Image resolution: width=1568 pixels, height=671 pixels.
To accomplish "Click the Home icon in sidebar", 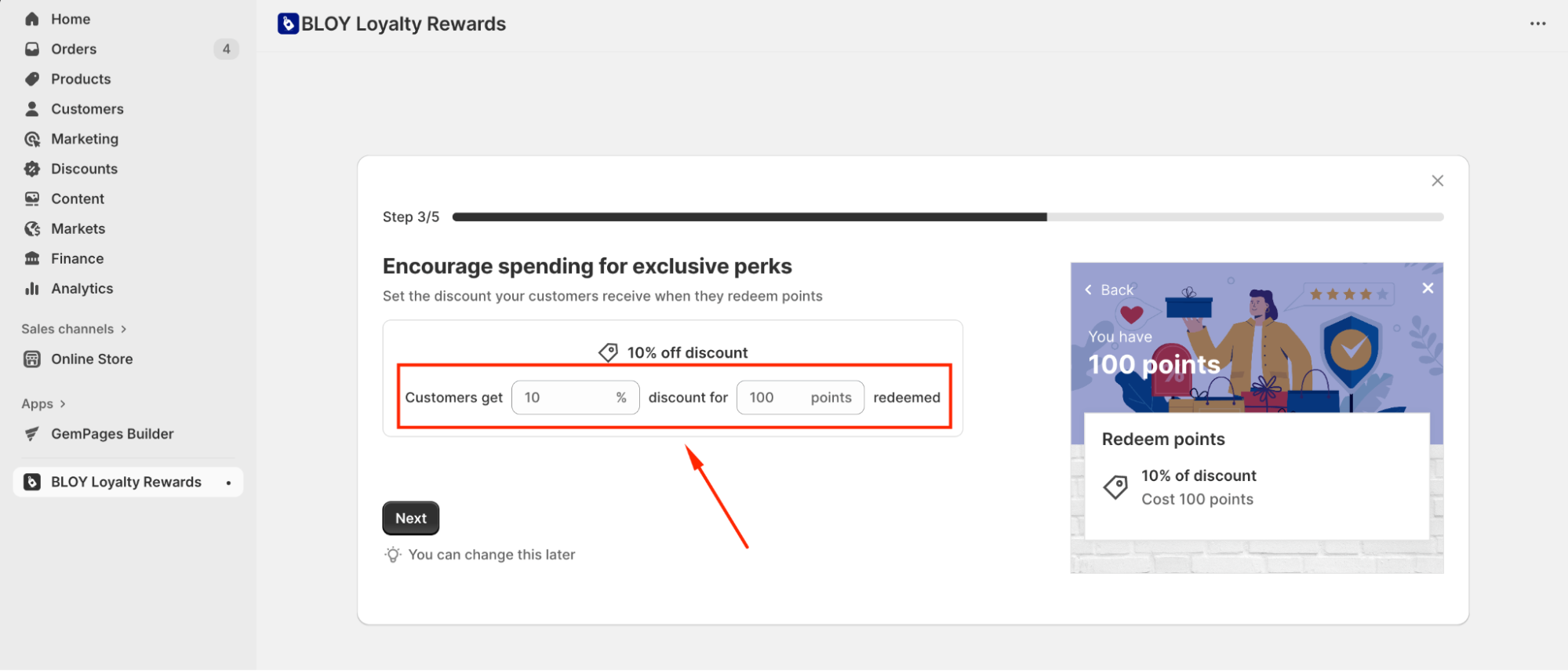I will 32,19.
